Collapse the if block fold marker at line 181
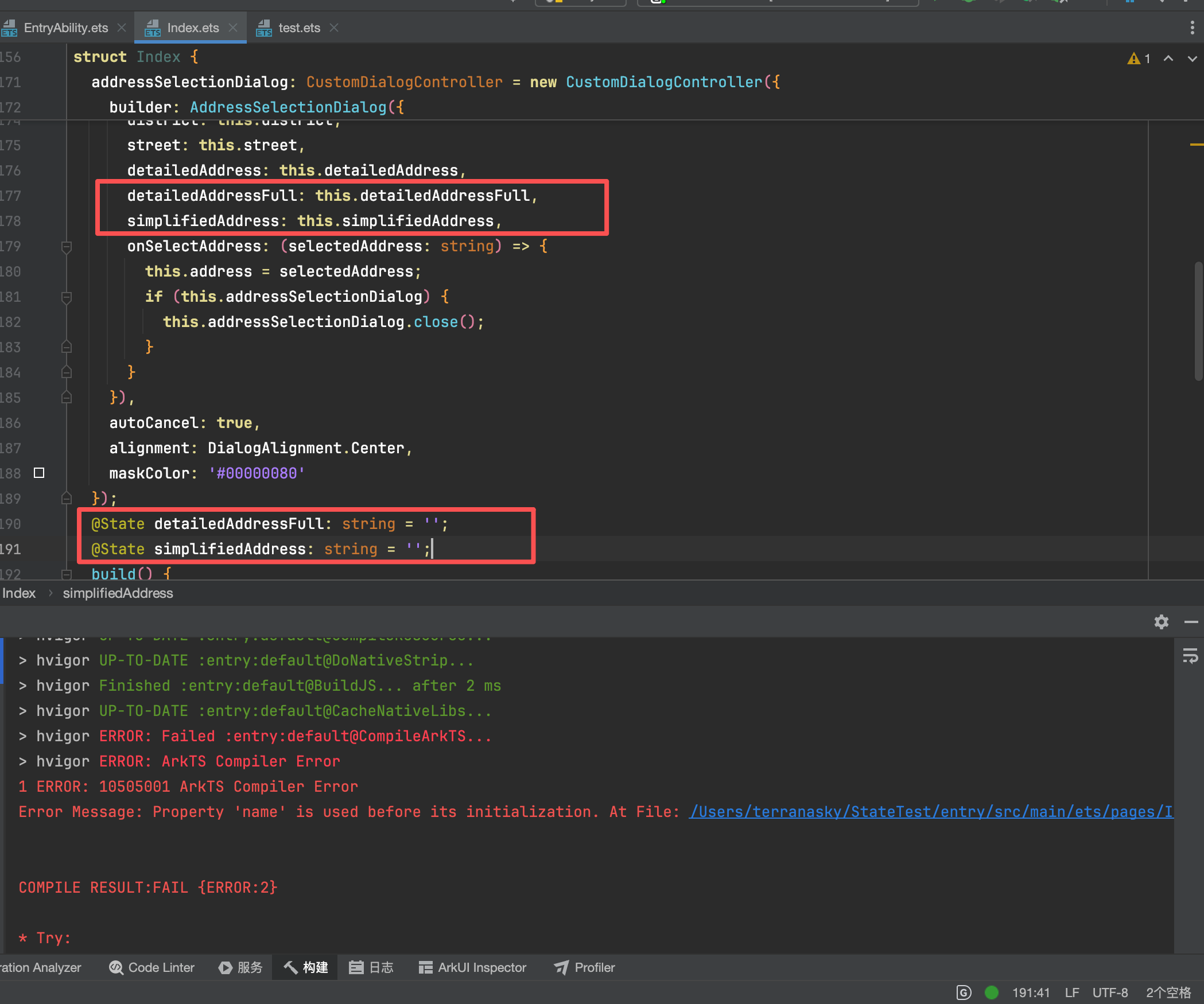This screenshot has height=1004, width=1204. point(67,297)
